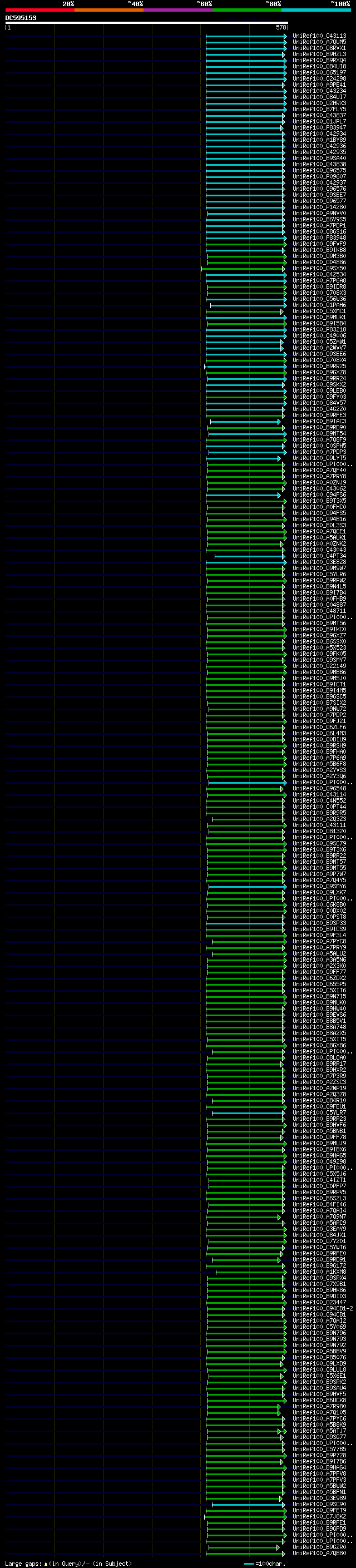Click the UniRef100_B9R9R5 label
The width and height of the screenshot is (356, 1568).
(319, 813)
